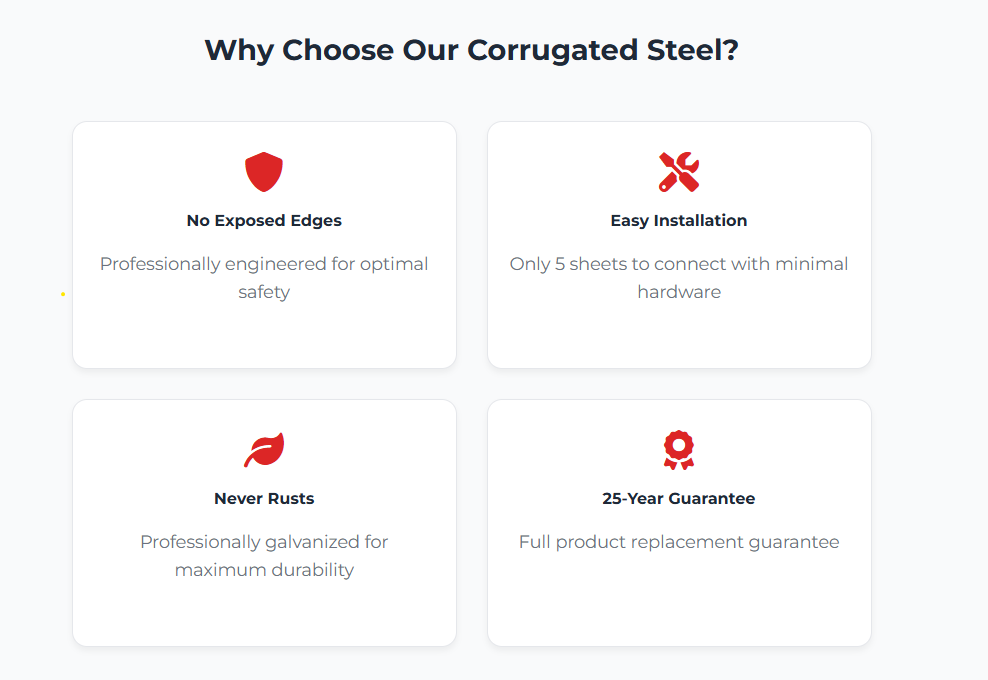988x680 pixels.
Task: Click "maximum durability" in Never Rusts card
Action: point(264,570)
